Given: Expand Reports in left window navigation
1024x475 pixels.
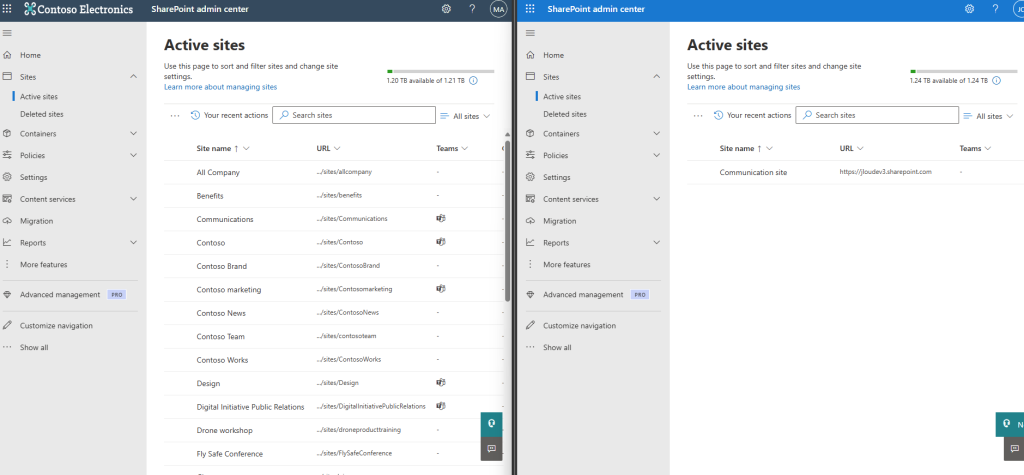Looking at the screenshot, I should point(134,242).
